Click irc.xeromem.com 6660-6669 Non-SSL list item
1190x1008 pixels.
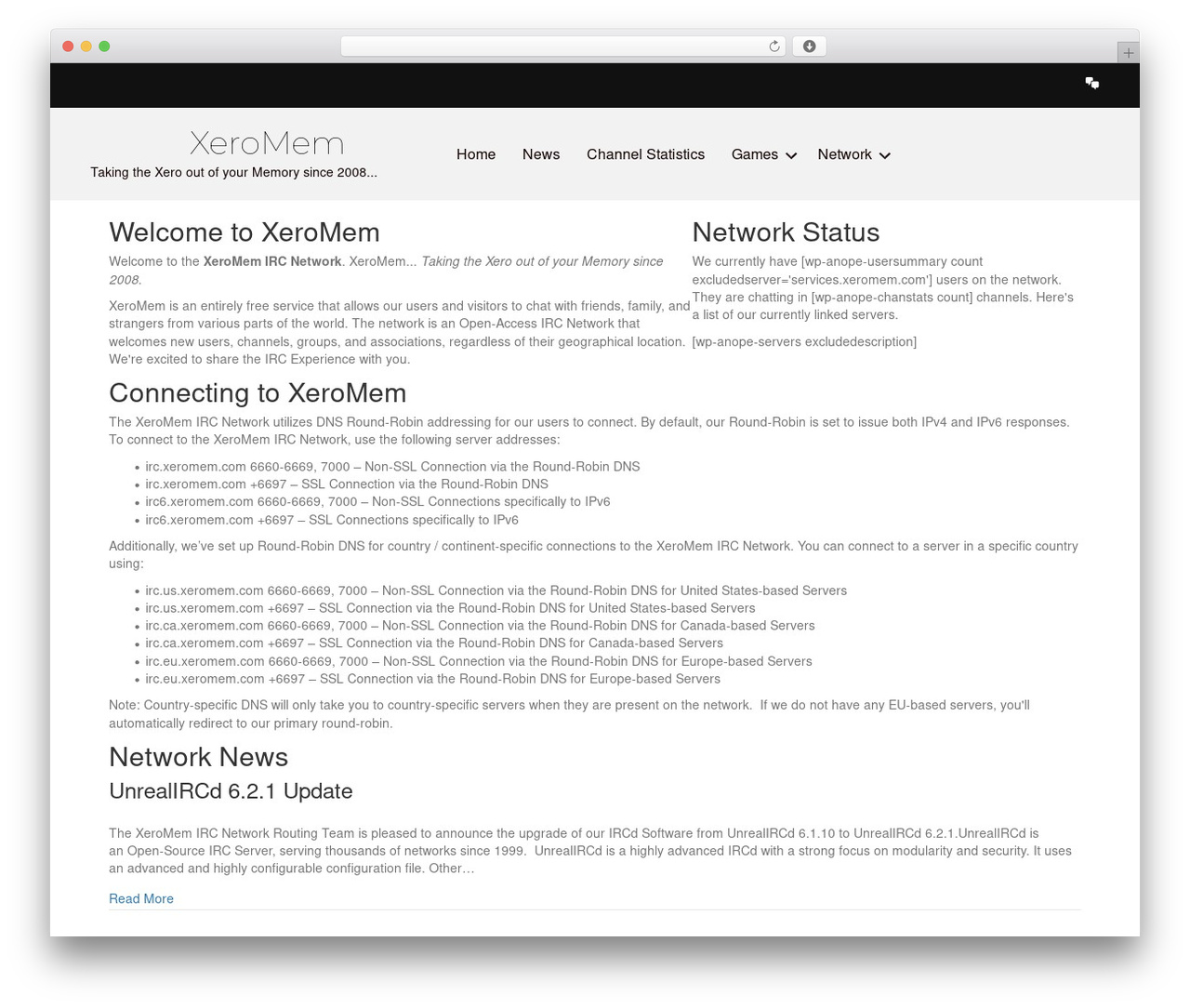click(392, 467)
